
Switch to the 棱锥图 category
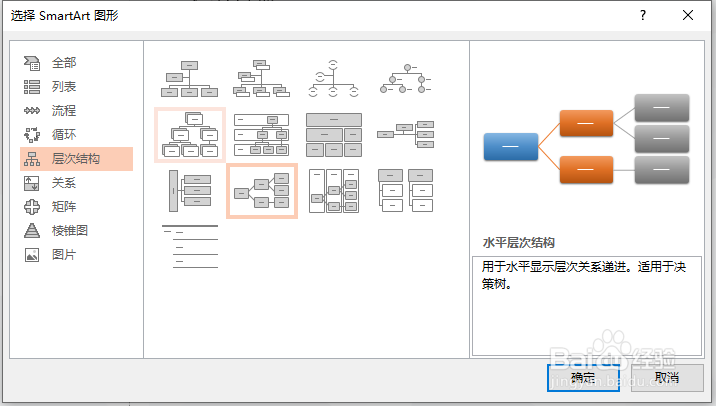click(x=70, y=231)
